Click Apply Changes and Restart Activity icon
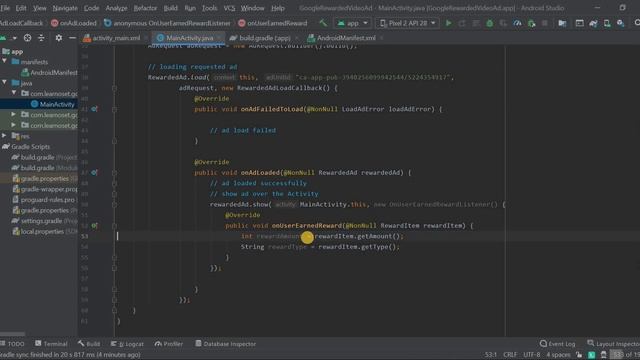The image size is (640, 360). pos(462,23)
